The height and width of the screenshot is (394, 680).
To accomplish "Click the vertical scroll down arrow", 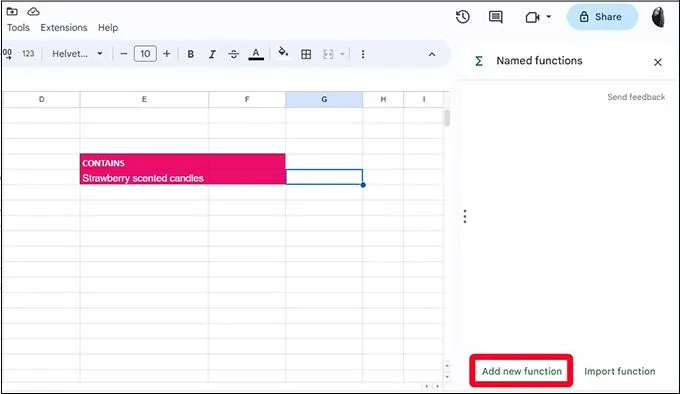I will coord(447,376).
